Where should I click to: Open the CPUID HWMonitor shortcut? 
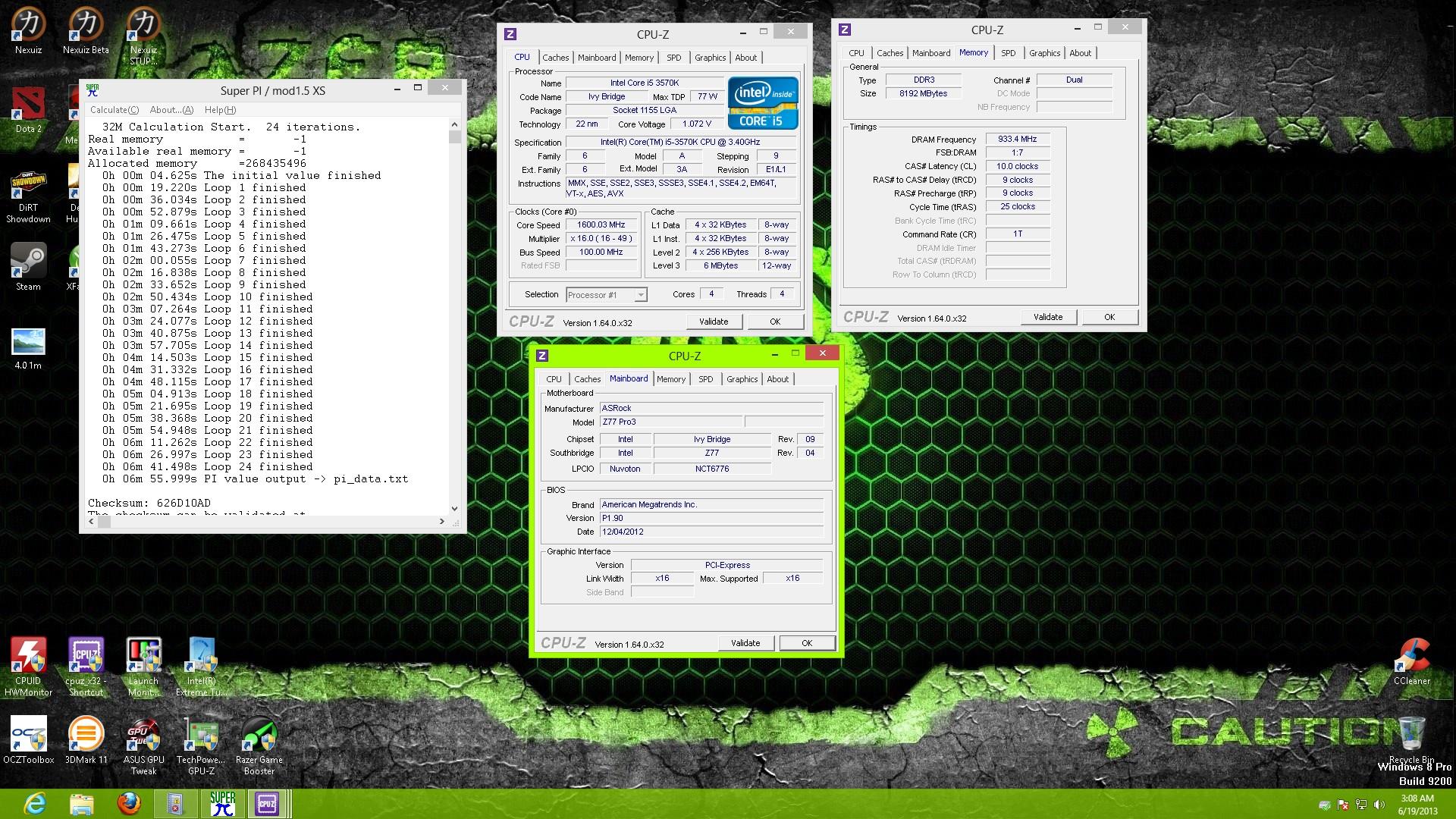28,667
